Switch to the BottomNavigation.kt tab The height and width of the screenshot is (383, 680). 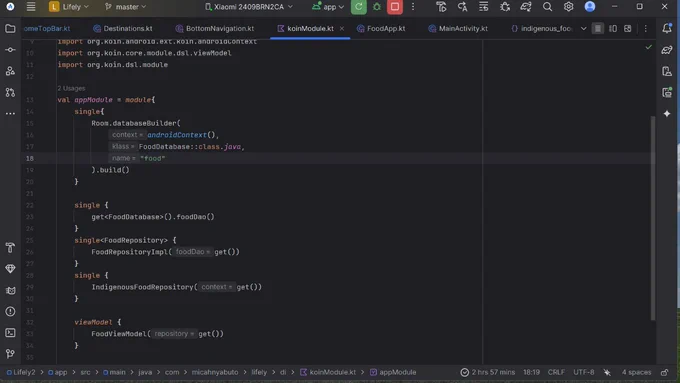click(215, 29)
